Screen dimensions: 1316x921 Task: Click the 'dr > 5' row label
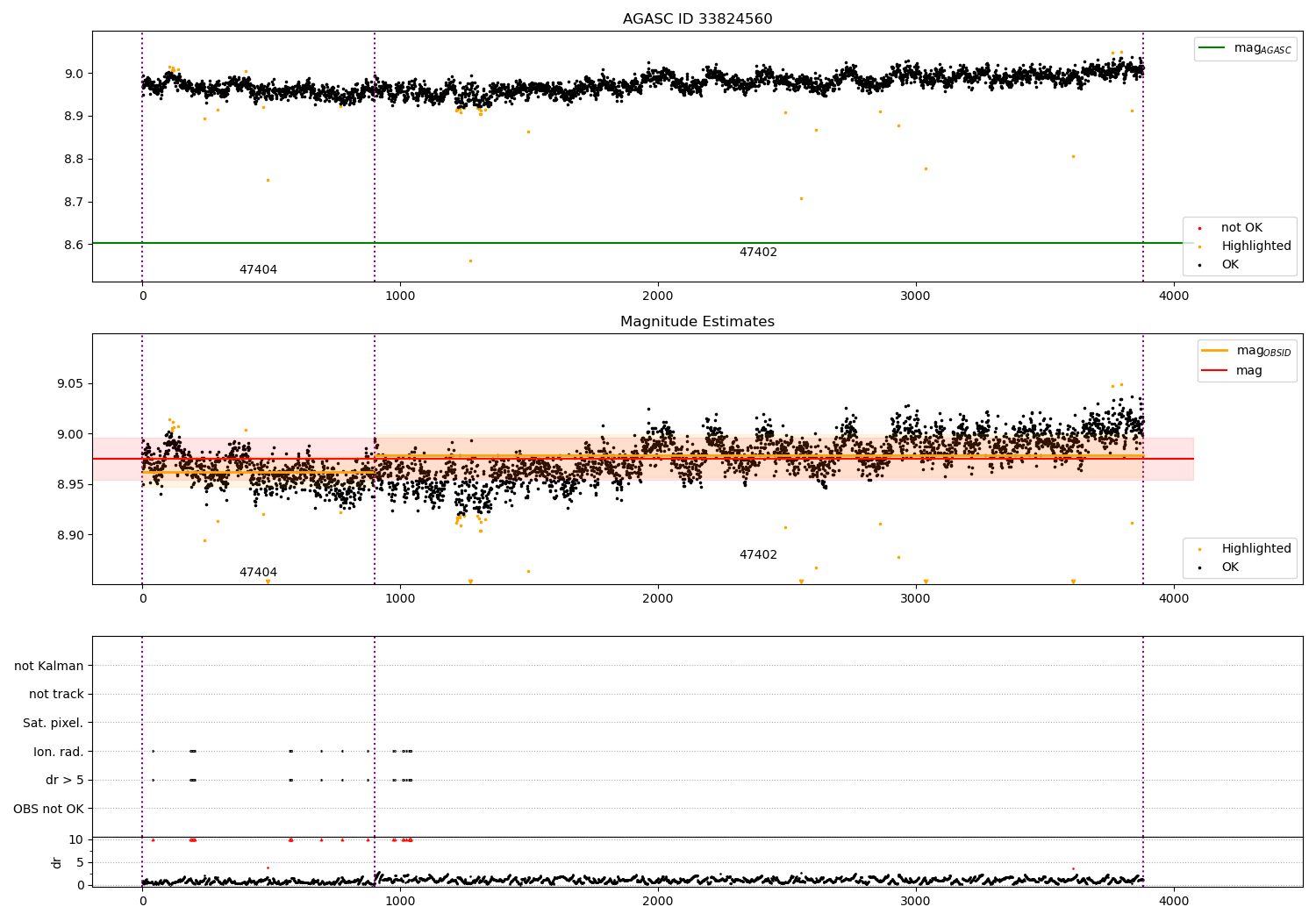pos(65,780)
